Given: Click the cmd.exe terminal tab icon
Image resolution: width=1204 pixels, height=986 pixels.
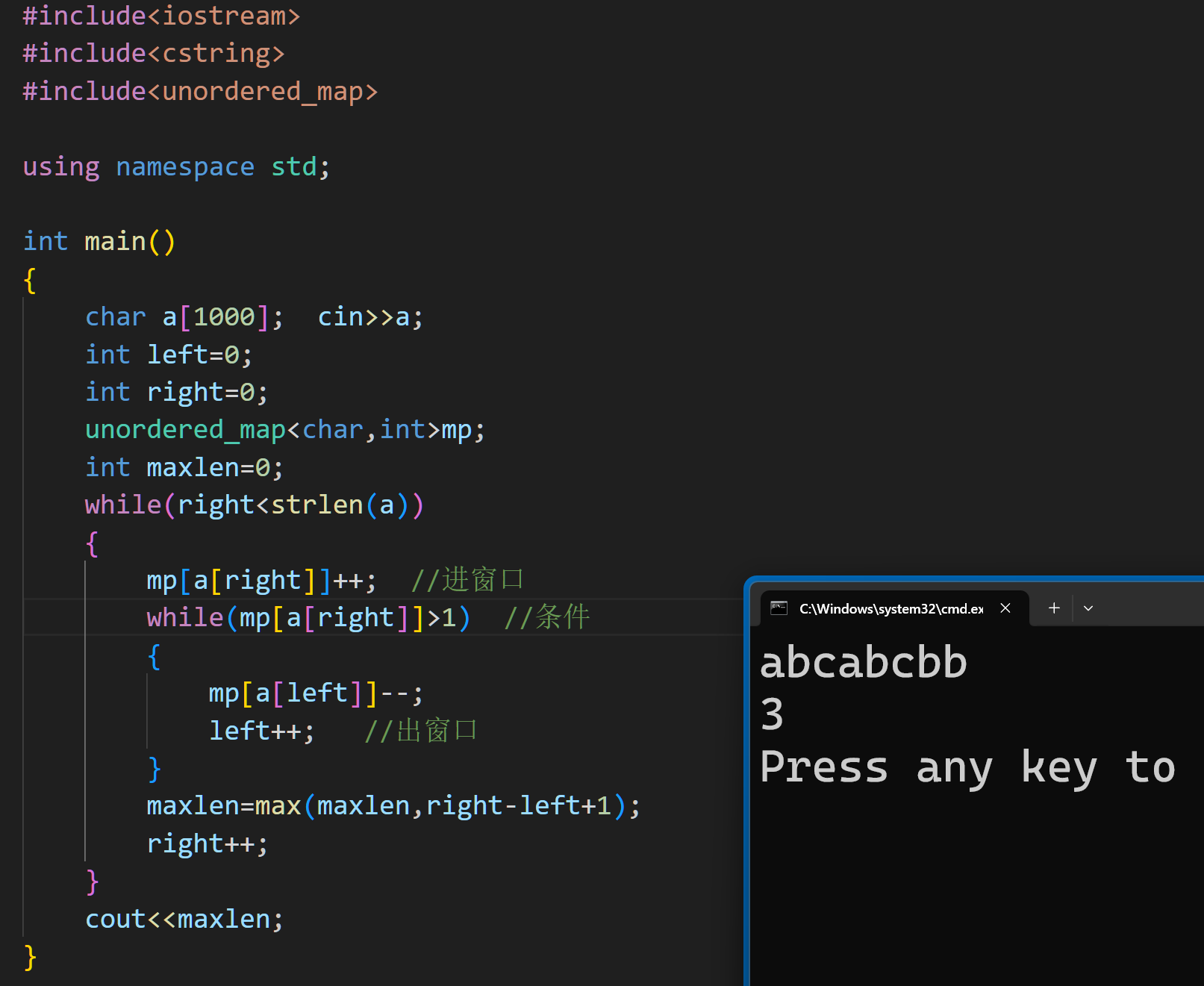Looking at the screenshot, I should click(779, 608).
